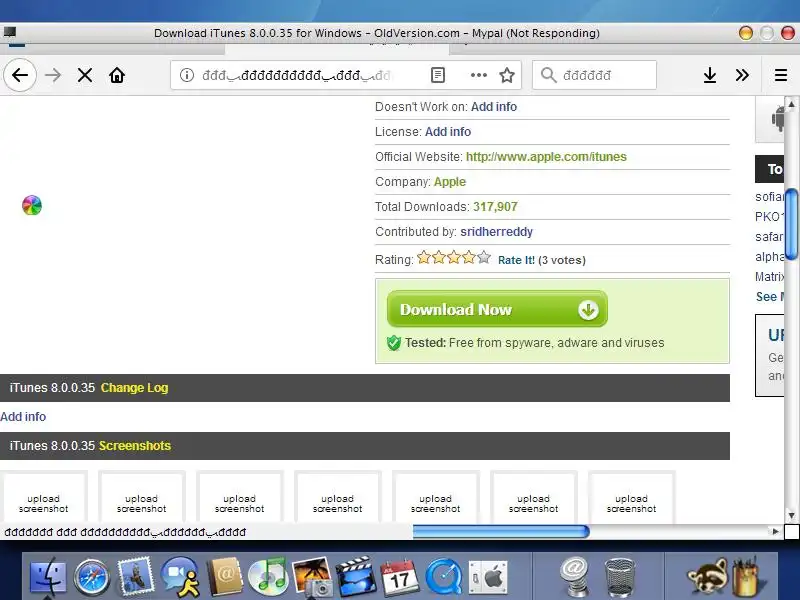Viewport: 800px width, 600px height.
Task: Open the browser home page
Action: [117, 76]
